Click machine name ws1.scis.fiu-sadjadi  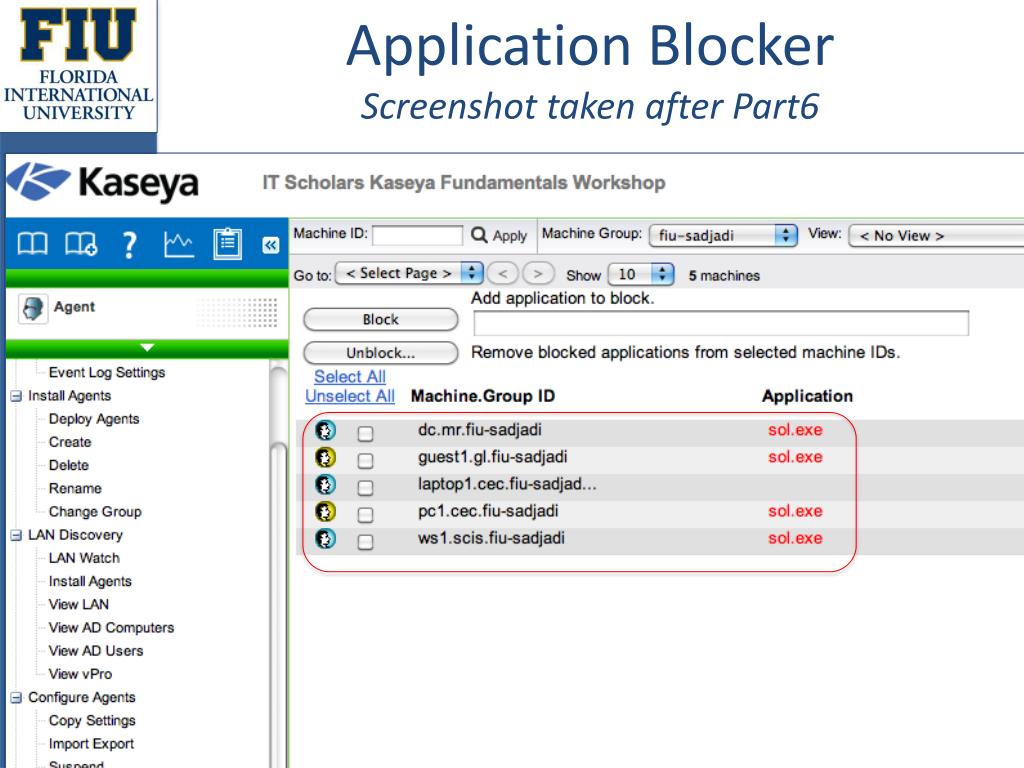[491, 538]
